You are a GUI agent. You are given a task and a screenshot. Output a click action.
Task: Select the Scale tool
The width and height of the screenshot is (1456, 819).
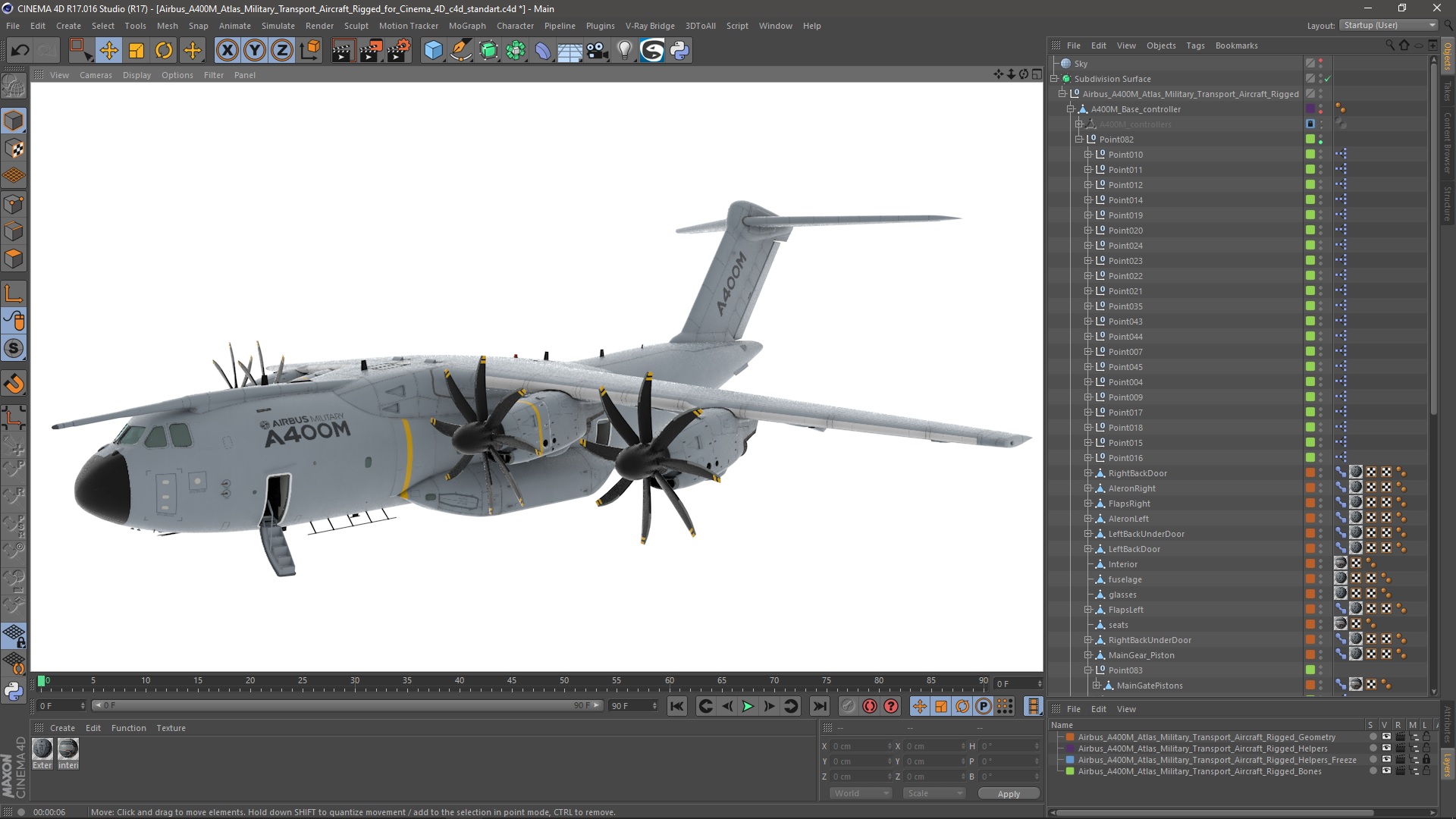[136, 51]
